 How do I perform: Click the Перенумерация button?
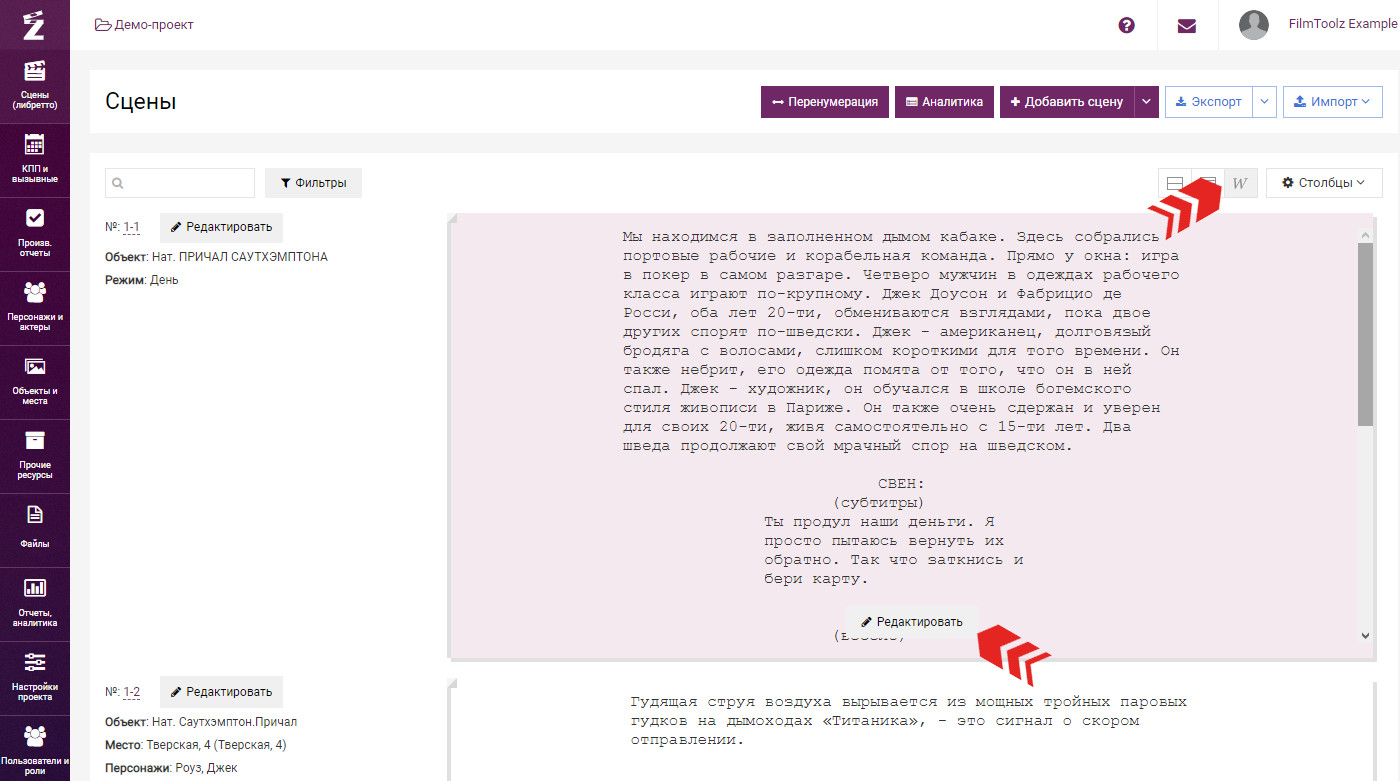point(825,101)
